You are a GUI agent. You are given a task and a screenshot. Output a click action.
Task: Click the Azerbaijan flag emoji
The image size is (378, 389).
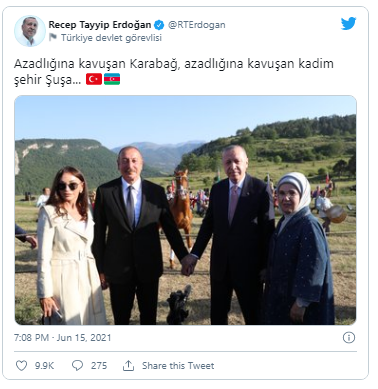112,79
